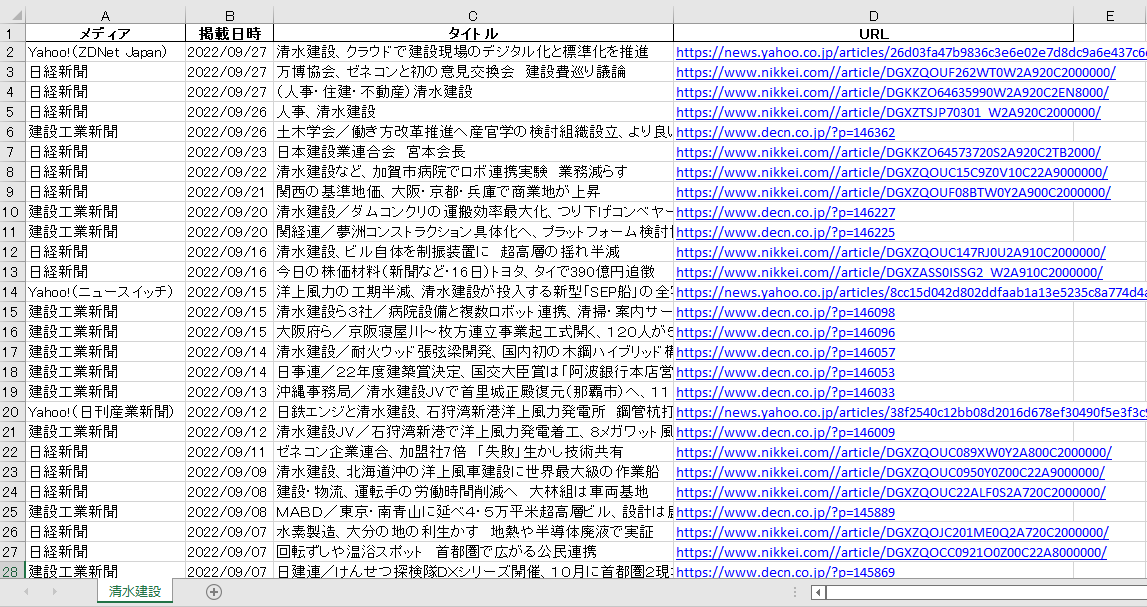This screenshot has height=607, width=1147.
Task: Open the Yahoo ニュースイッチ link in row 14
Action: pos(911,293)
